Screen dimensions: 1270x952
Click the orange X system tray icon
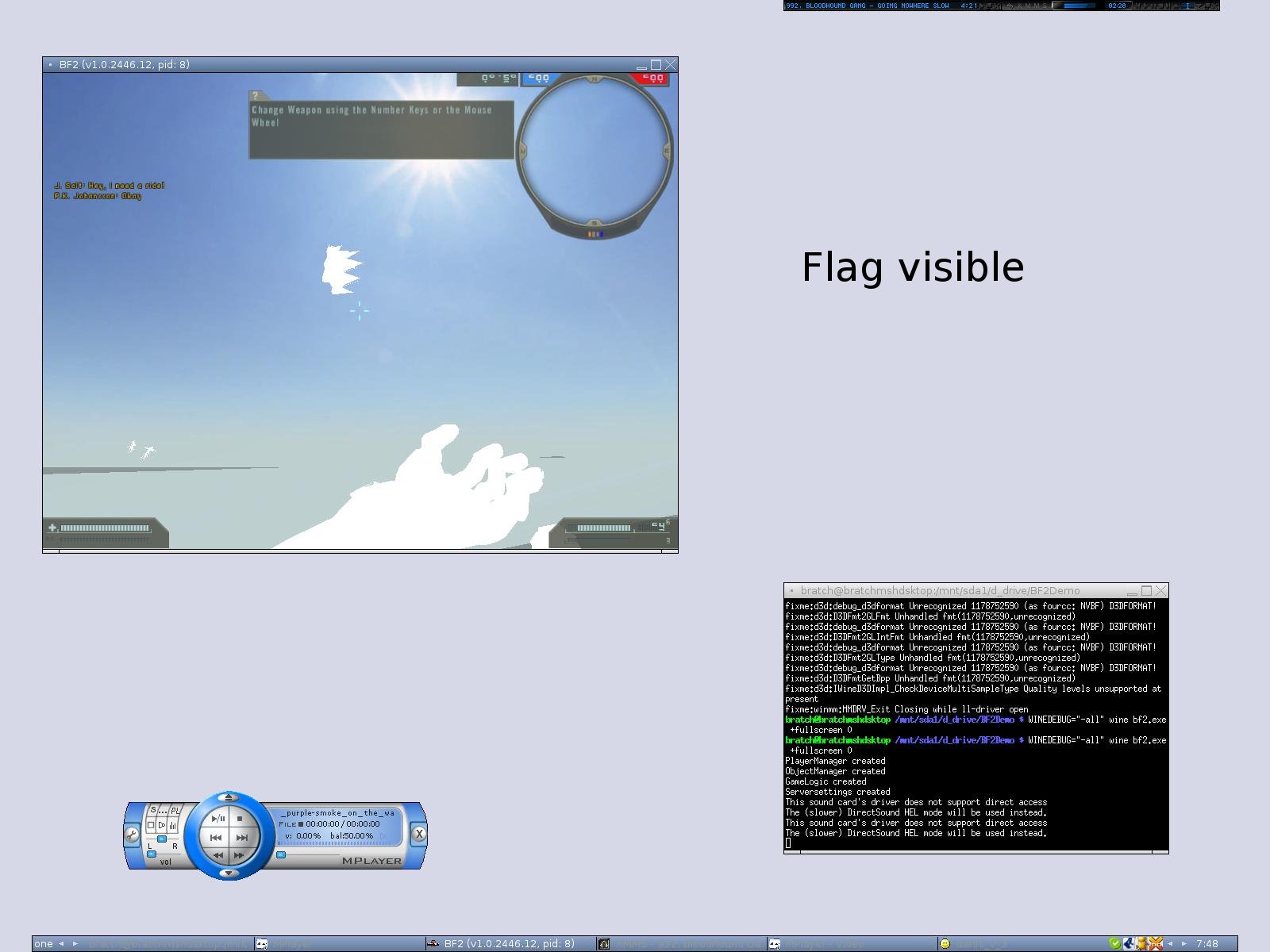click(1156, 943)
